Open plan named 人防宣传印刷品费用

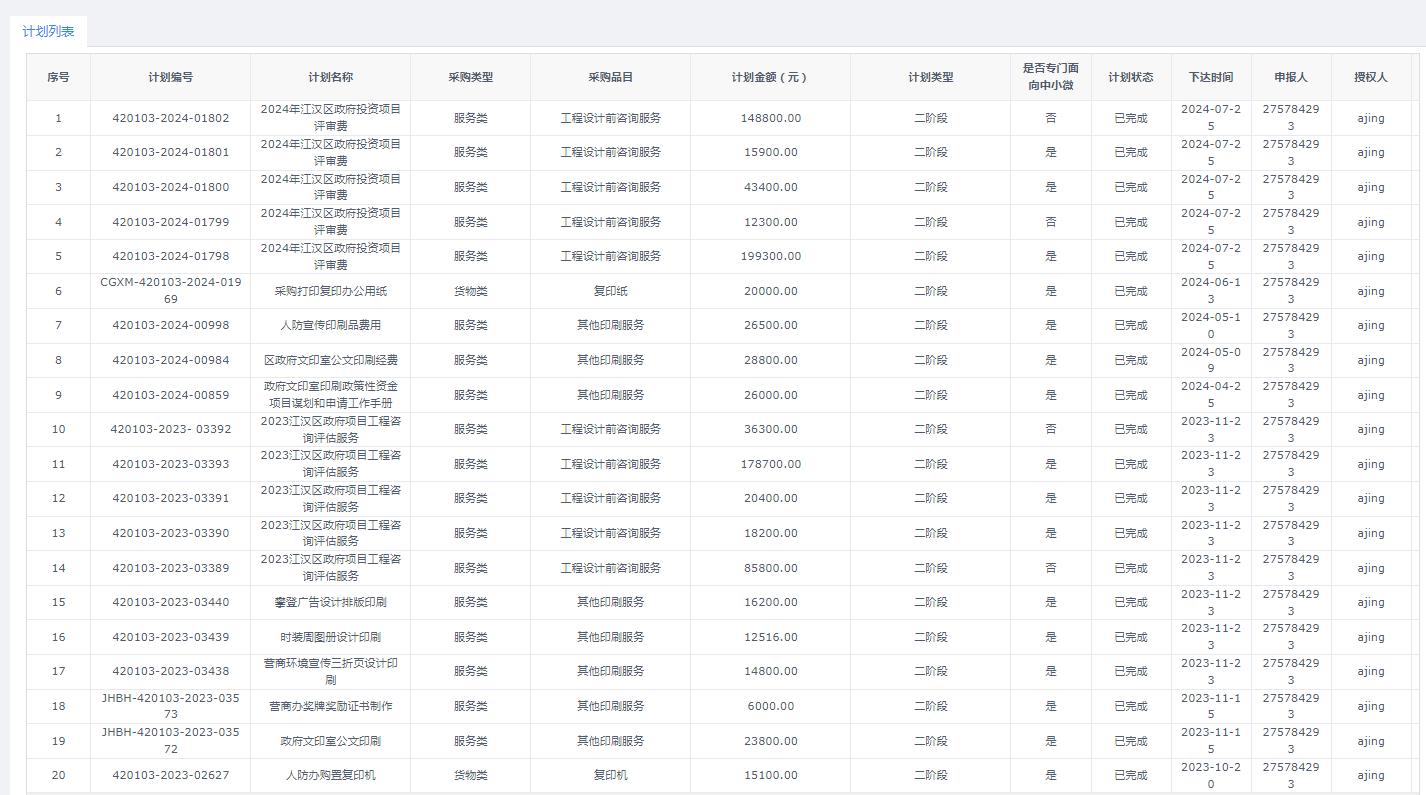[330, 325]
